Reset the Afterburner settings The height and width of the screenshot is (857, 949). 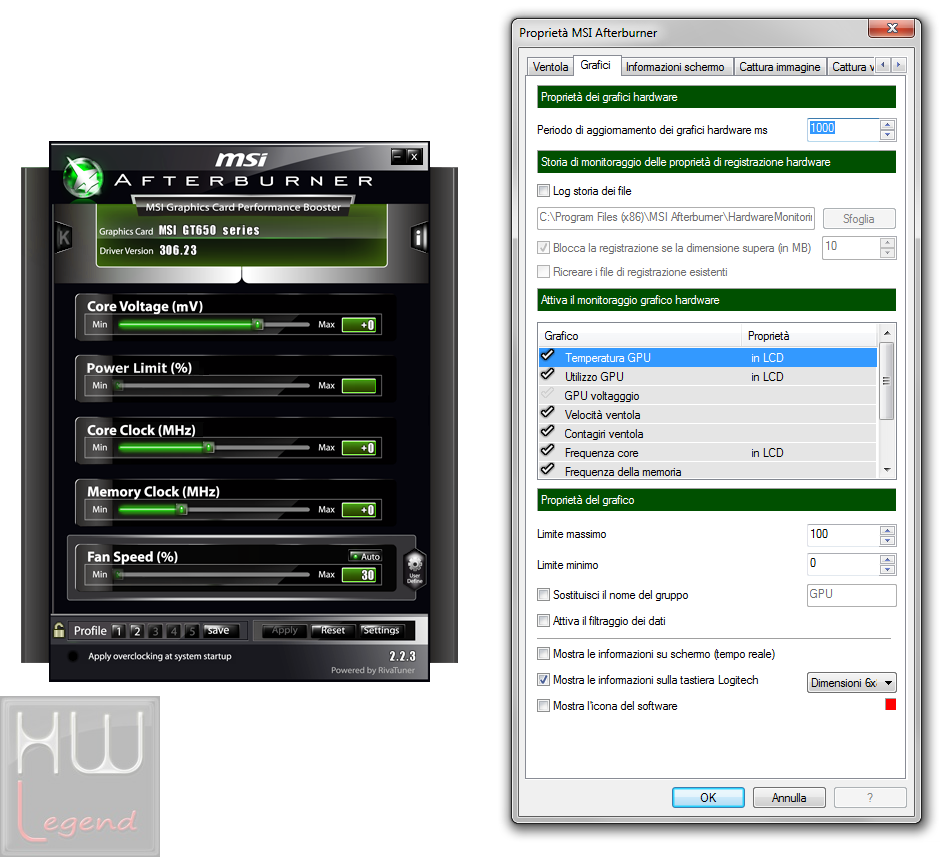pyautogui.click(x=332, y=630)
